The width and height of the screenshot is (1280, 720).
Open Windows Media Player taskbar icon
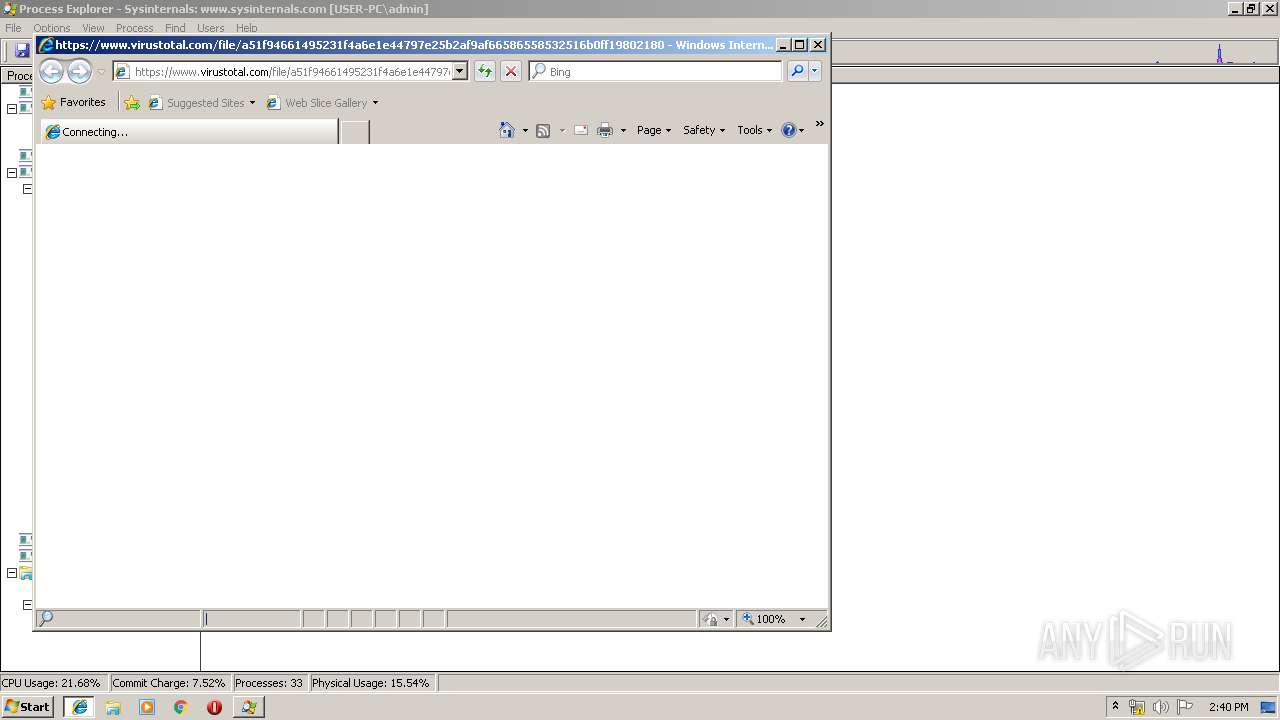click(147, 707)
